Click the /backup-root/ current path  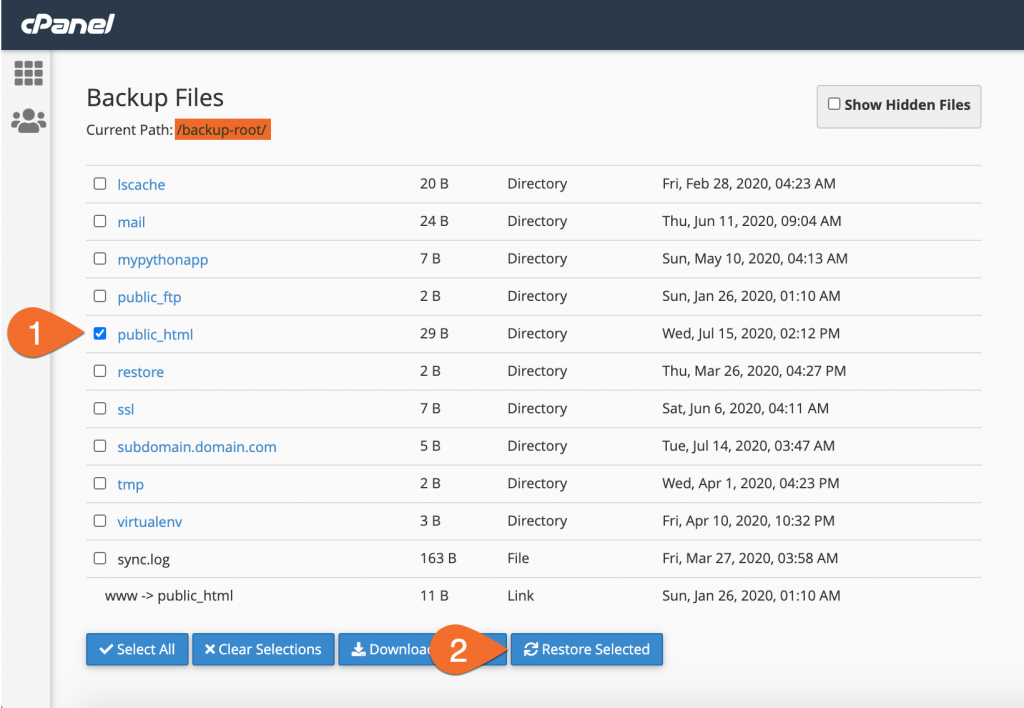(x=222, y=130)
